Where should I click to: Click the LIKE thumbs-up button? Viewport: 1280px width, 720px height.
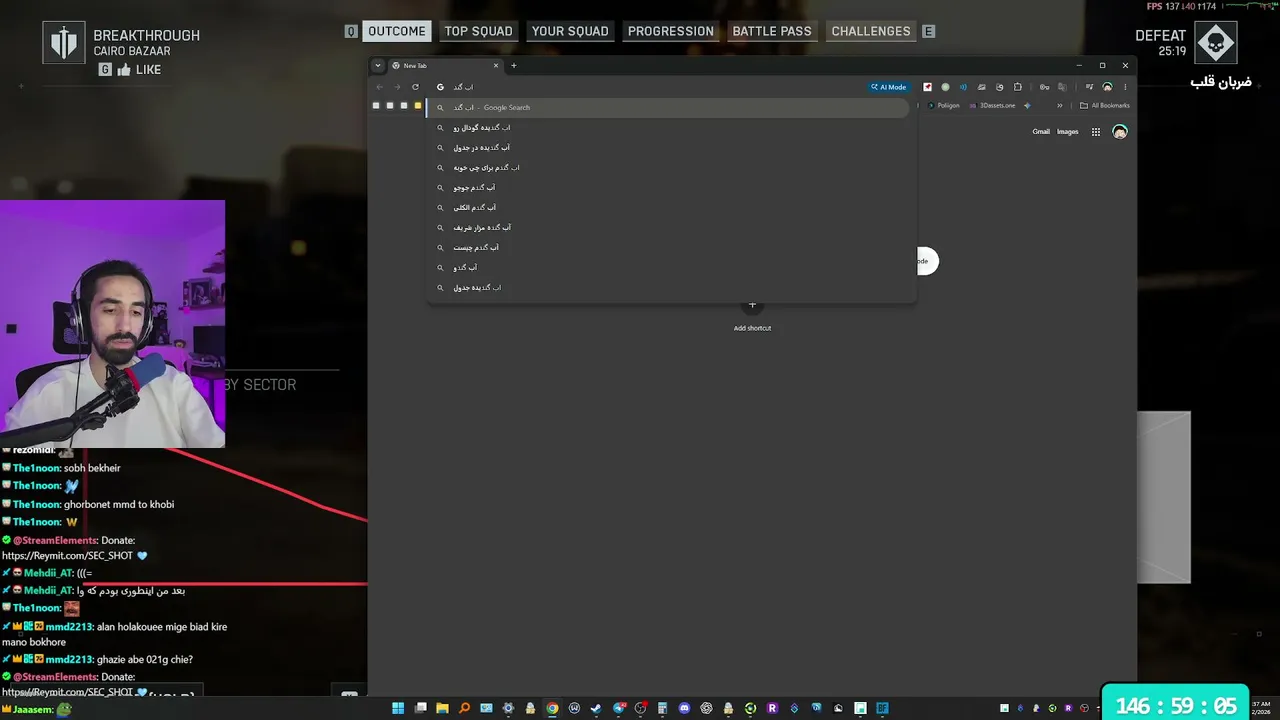click(124, 70)
